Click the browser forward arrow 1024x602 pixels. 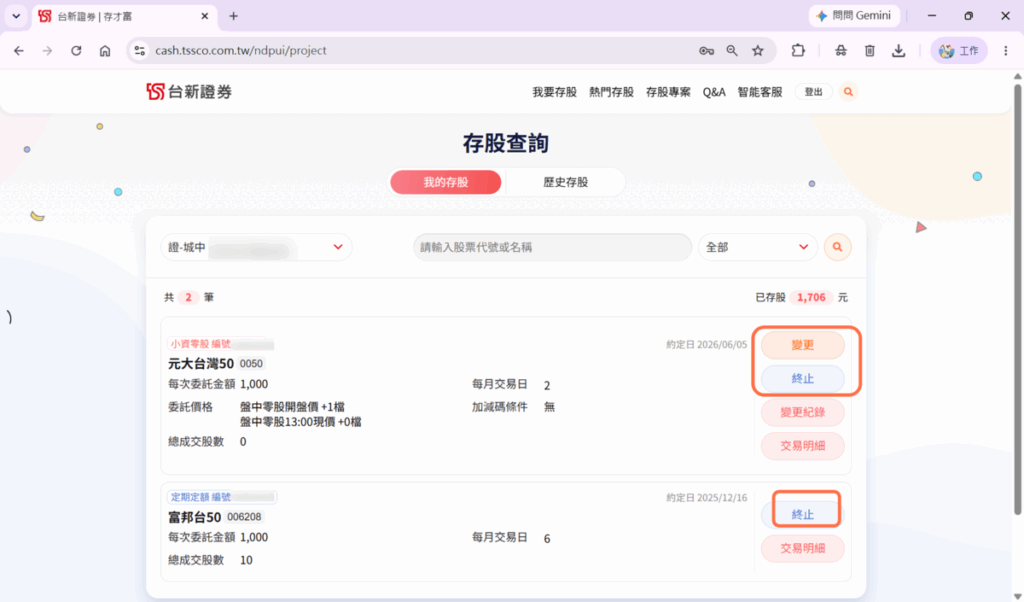coord(47,51)
